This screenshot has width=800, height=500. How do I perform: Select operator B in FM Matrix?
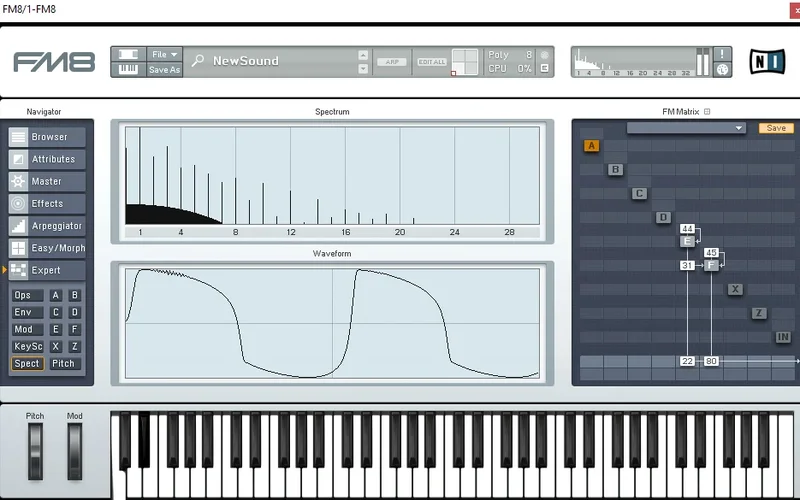coord(615,169)
